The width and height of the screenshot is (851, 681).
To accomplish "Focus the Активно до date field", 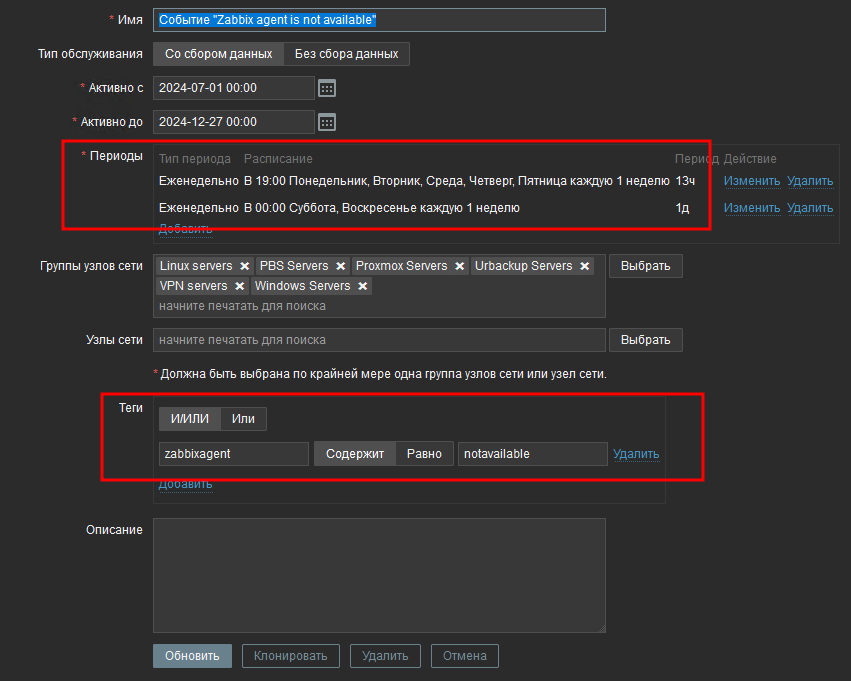I will (x=234, y=122).
